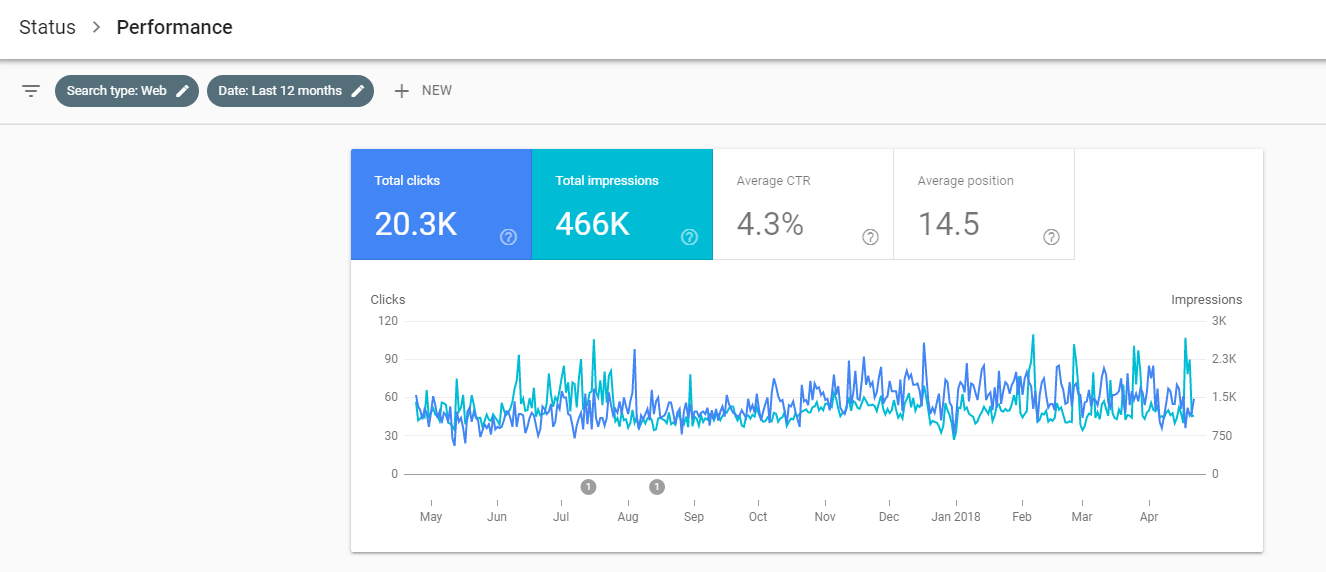Edit the Search type pencil icon

[182, 91]
